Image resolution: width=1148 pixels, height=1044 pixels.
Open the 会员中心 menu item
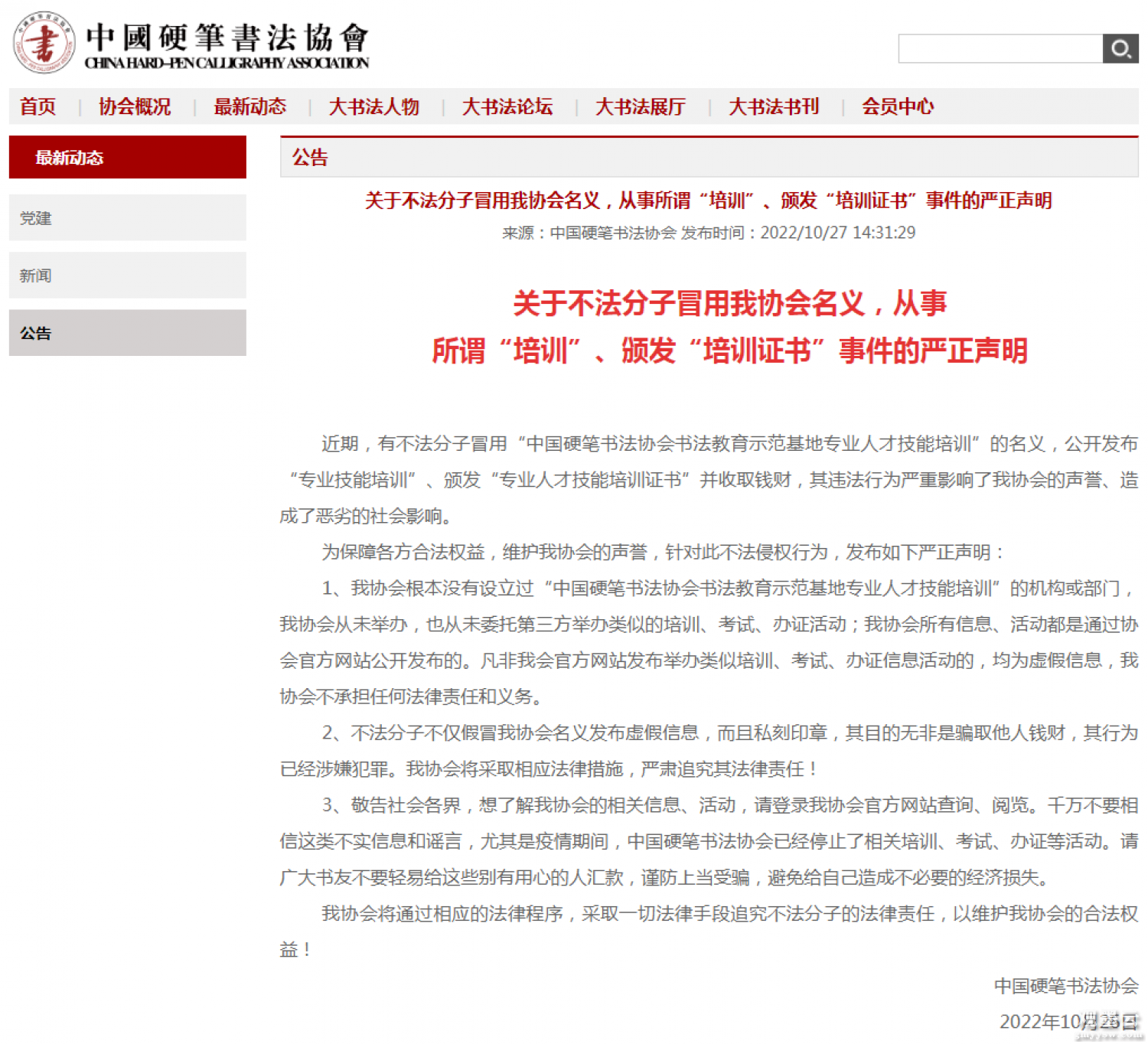pyautogui.click(x=898, y=106)
